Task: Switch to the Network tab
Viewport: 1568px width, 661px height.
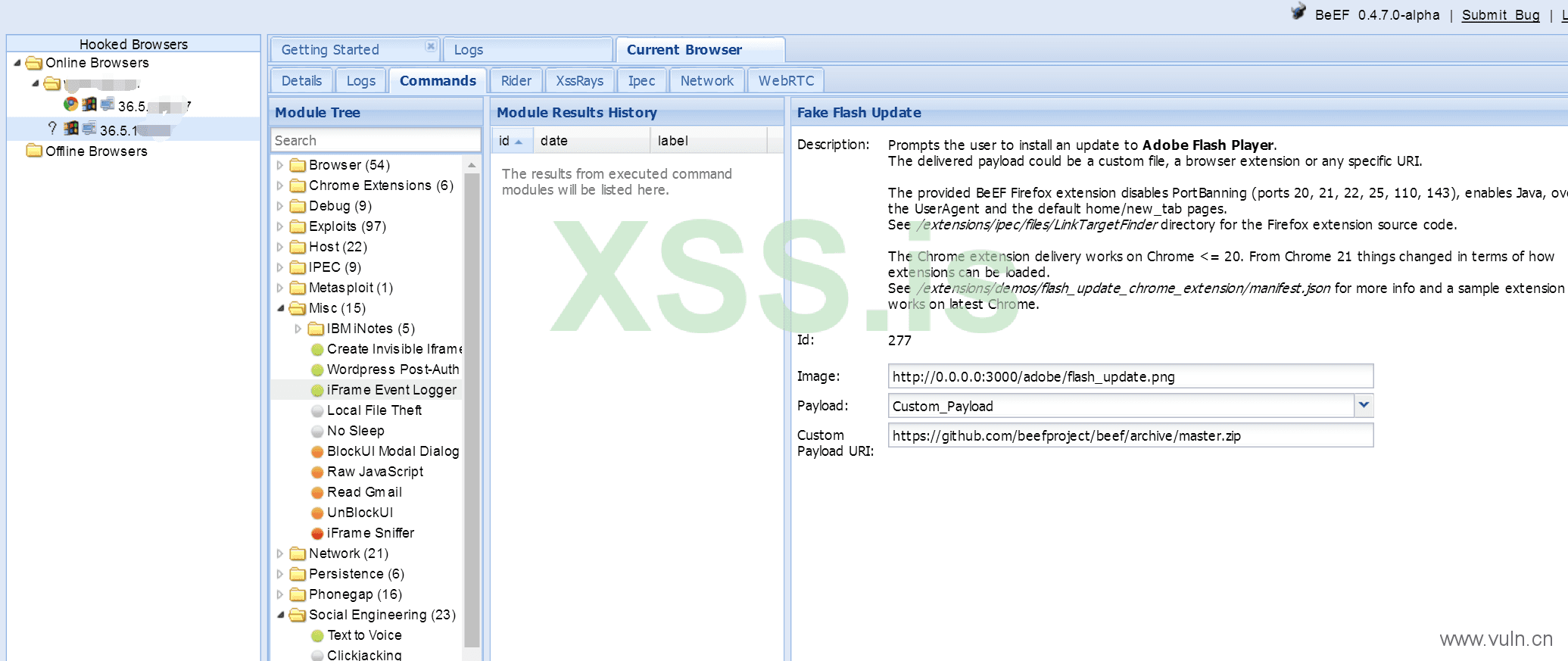Action: 707,81
